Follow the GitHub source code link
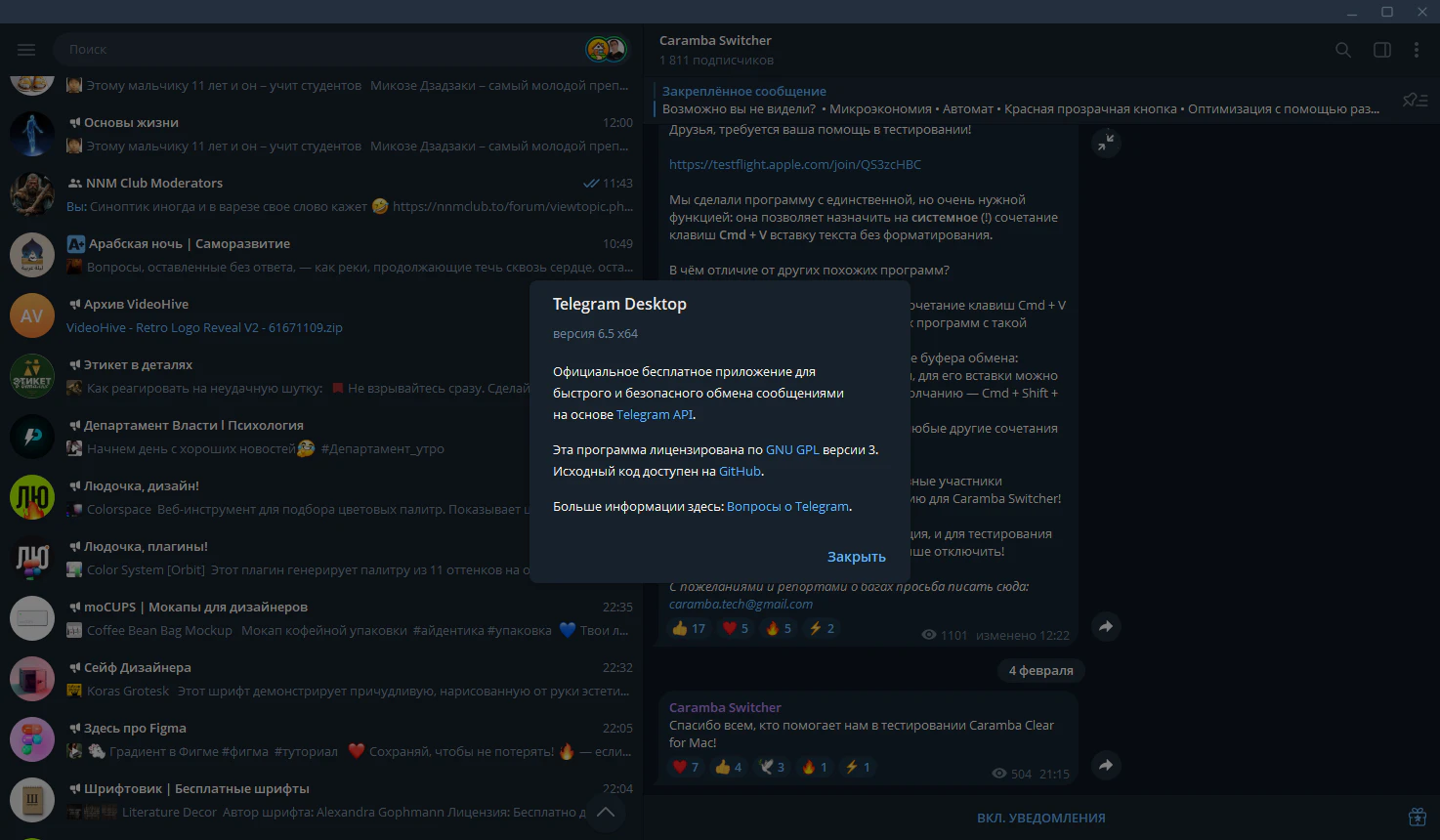The width and height of the screenshot is (1440, 840). [740, 471]
